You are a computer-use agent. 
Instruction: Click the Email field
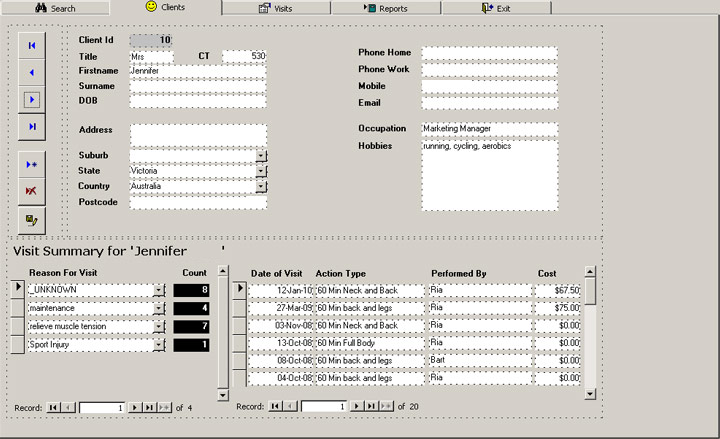tap(489, 103)
